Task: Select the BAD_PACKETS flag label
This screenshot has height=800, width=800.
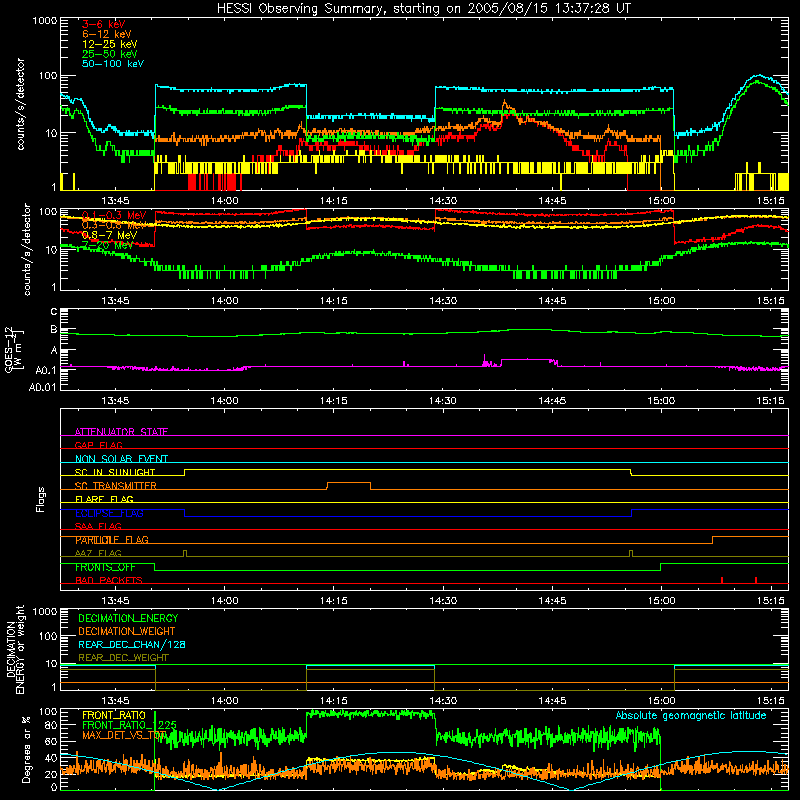Action: pyautogui.click(x=109, y=580)
